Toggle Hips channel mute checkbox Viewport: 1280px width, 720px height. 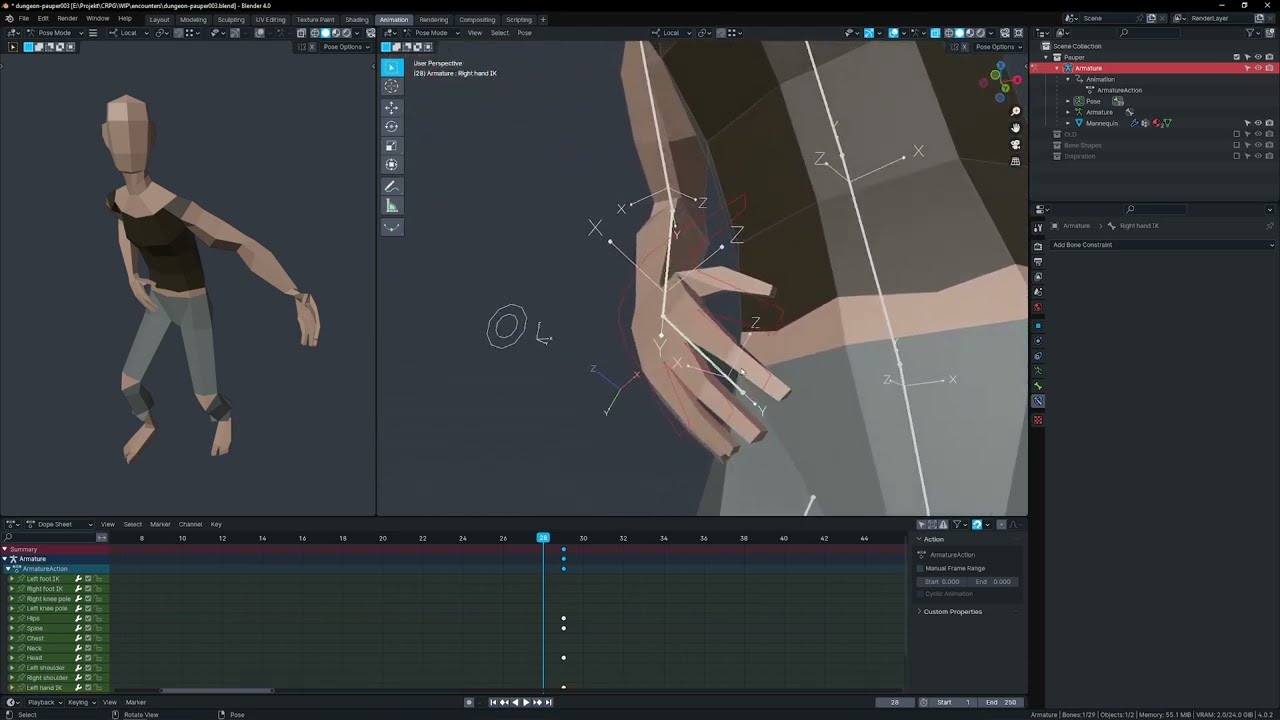(88, 618)
